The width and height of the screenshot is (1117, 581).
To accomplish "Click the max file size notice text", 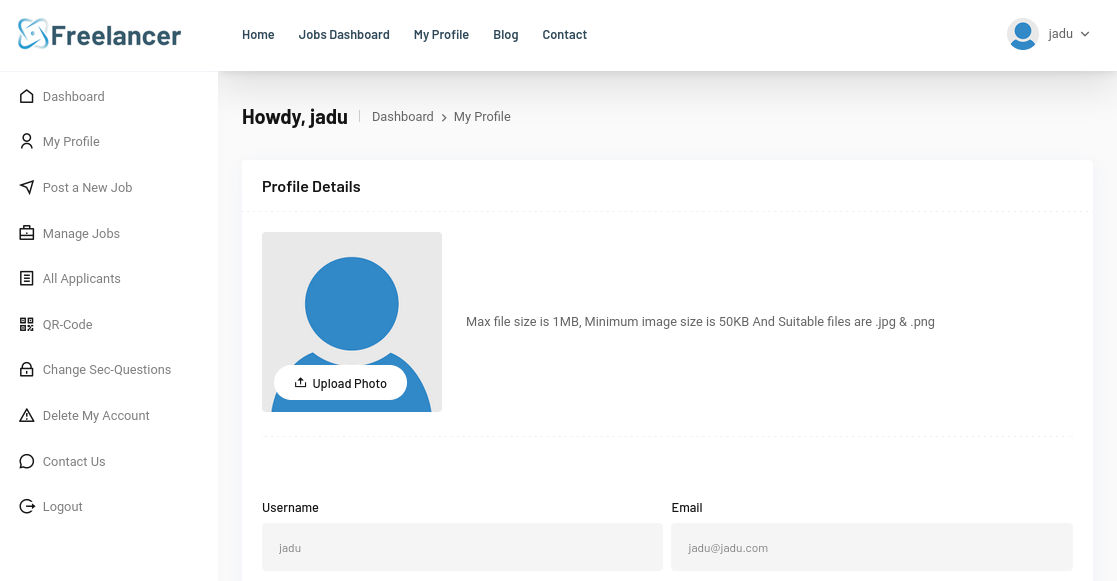I will 700,322.
